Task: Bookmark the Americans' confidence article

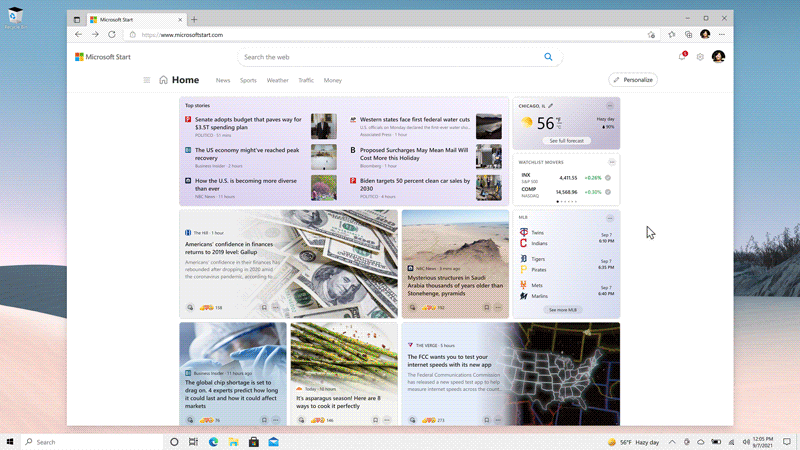Action: (264, 308)
